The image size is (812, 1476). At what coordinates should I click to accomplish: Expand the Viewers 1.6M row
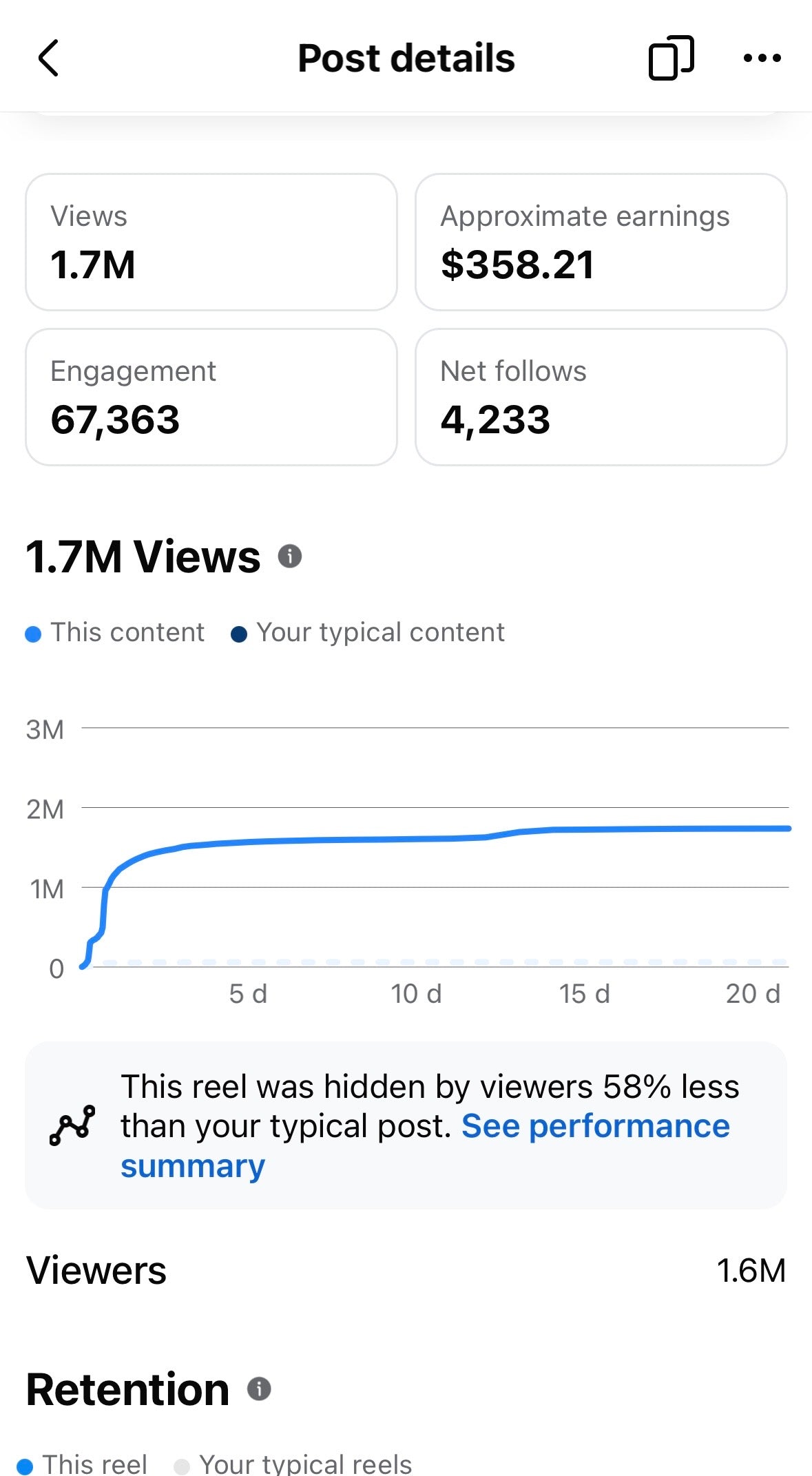click(406, 1271)
